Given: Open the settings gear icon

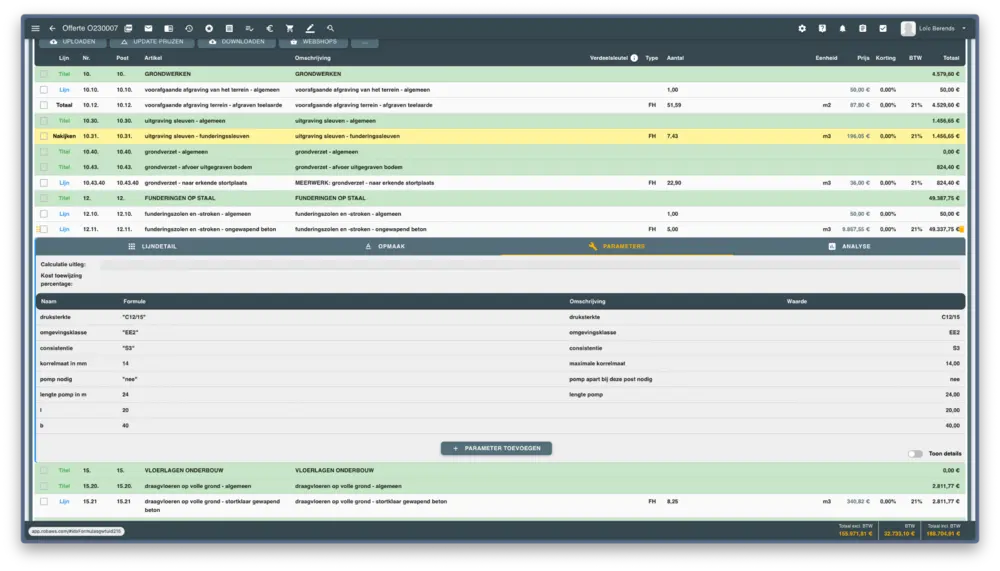Looking at the screenshot, I should click(x=801, y=28).
